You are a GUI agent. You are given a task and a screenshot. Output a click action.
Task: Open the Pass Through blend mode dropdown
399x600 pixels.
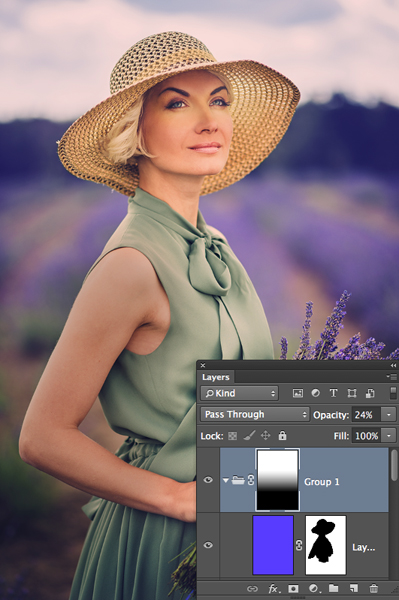tap(255, 414)
